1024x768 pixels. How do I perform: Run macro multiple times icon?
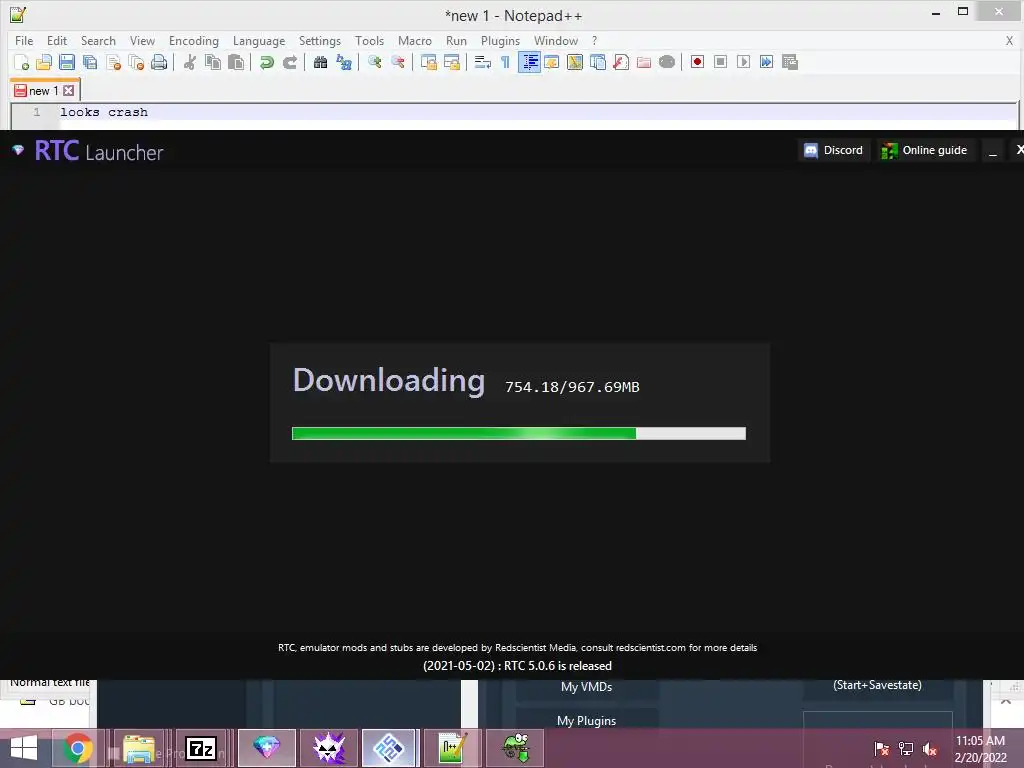[767, 62]
